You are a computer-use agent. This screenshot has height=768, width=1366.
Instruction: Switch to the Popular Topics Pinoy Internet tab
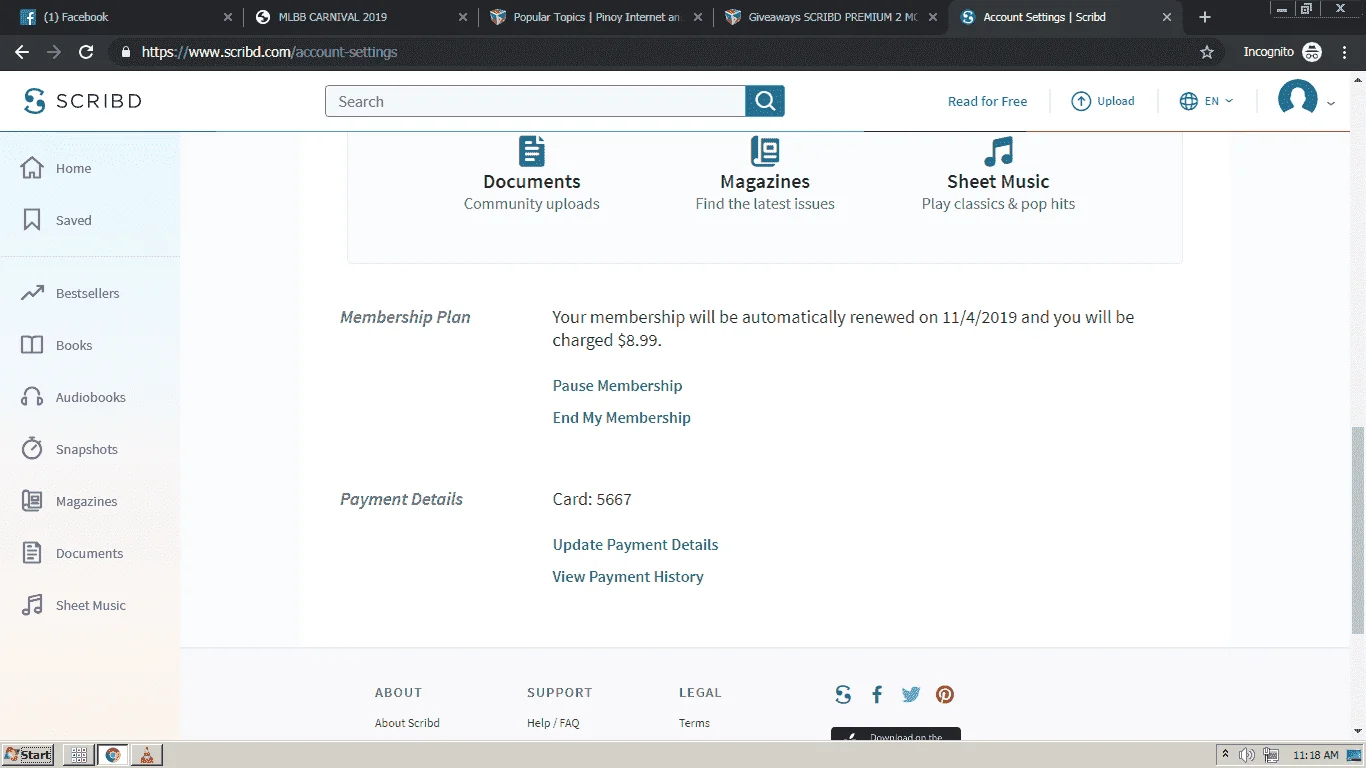[595, 17]
